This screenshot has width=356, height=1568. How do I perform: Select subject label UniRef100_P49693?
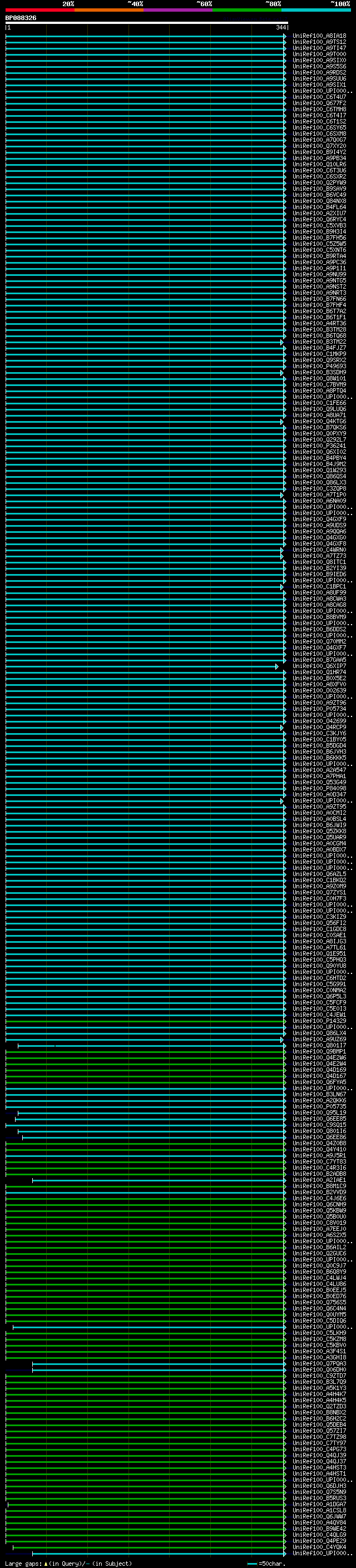[x=319, y=367]
